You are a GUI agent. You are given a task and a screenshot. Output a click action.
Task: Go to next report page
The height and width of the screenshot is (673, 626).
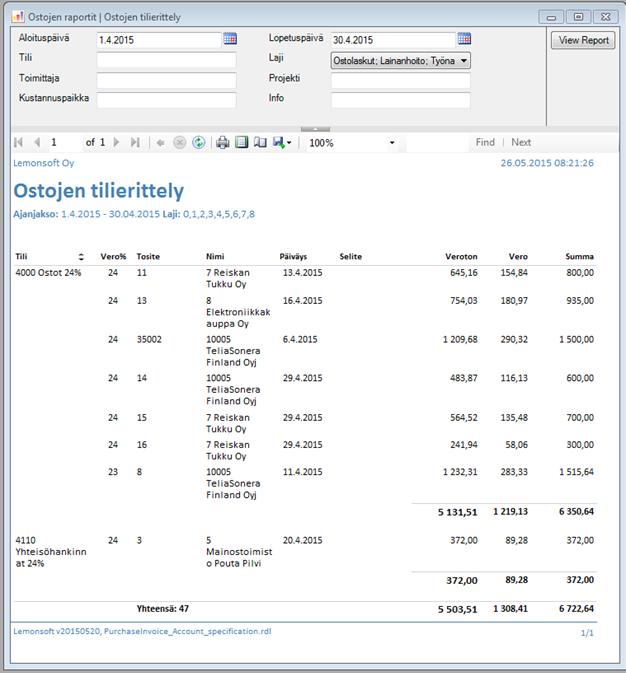116,142
